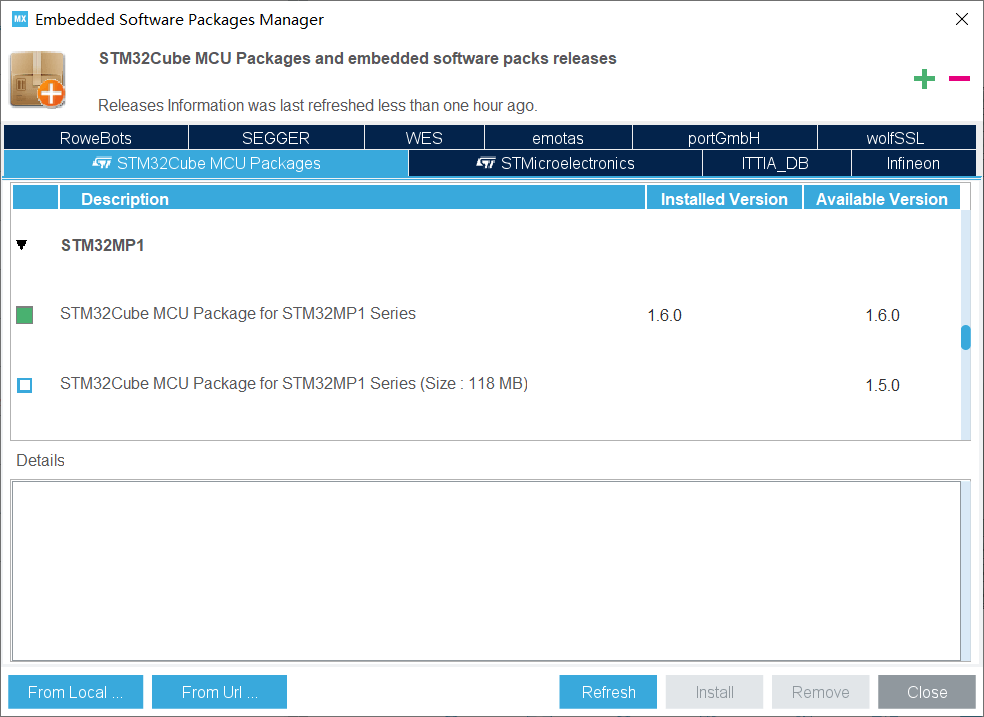The height and width of the screenshot is (717, 984).
Task: Click the available version 1.5.0 cell
Action: 882,385
